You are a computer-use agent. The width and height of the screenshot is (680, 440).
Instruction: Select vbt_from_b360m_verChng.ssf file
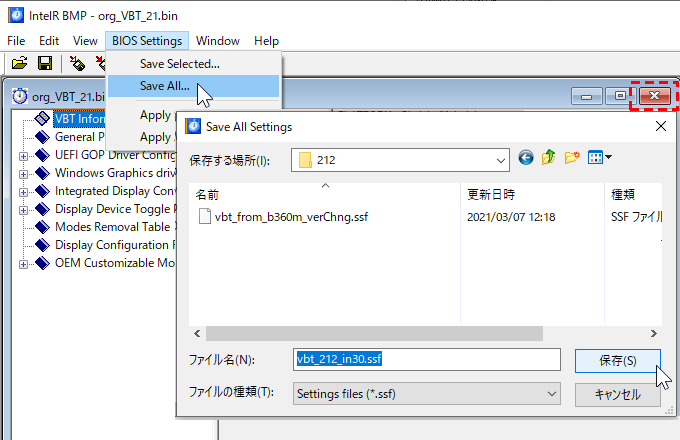tap(283, 217)
